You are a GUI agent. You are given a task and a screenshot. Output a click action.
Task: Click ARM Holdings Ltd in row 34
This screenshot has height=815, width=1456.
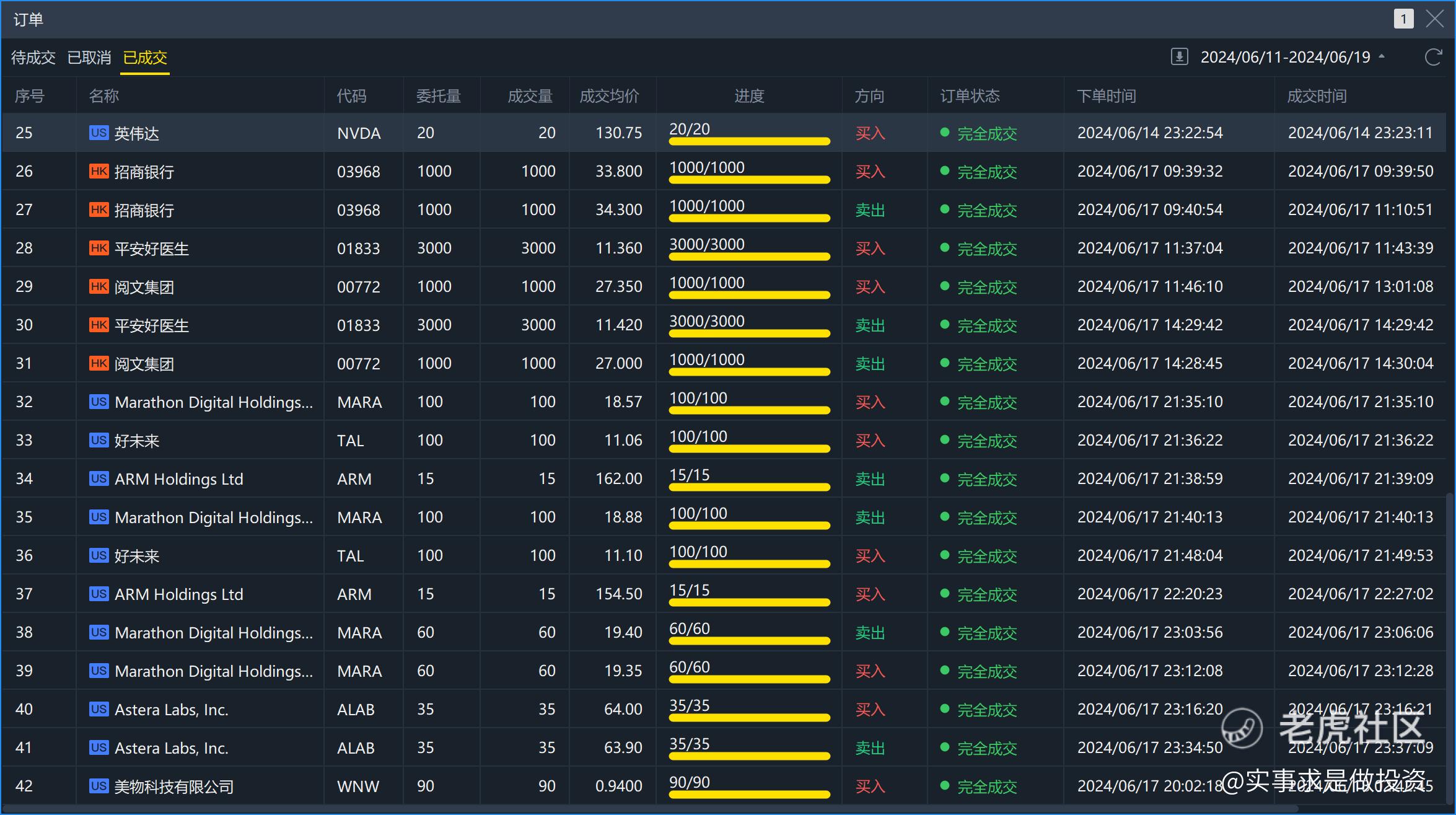(179, 479)
